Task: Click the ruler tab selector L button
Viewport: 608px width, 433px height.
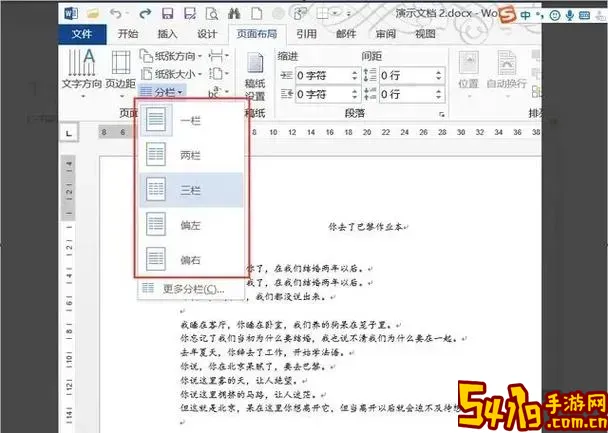Action: 69,133
